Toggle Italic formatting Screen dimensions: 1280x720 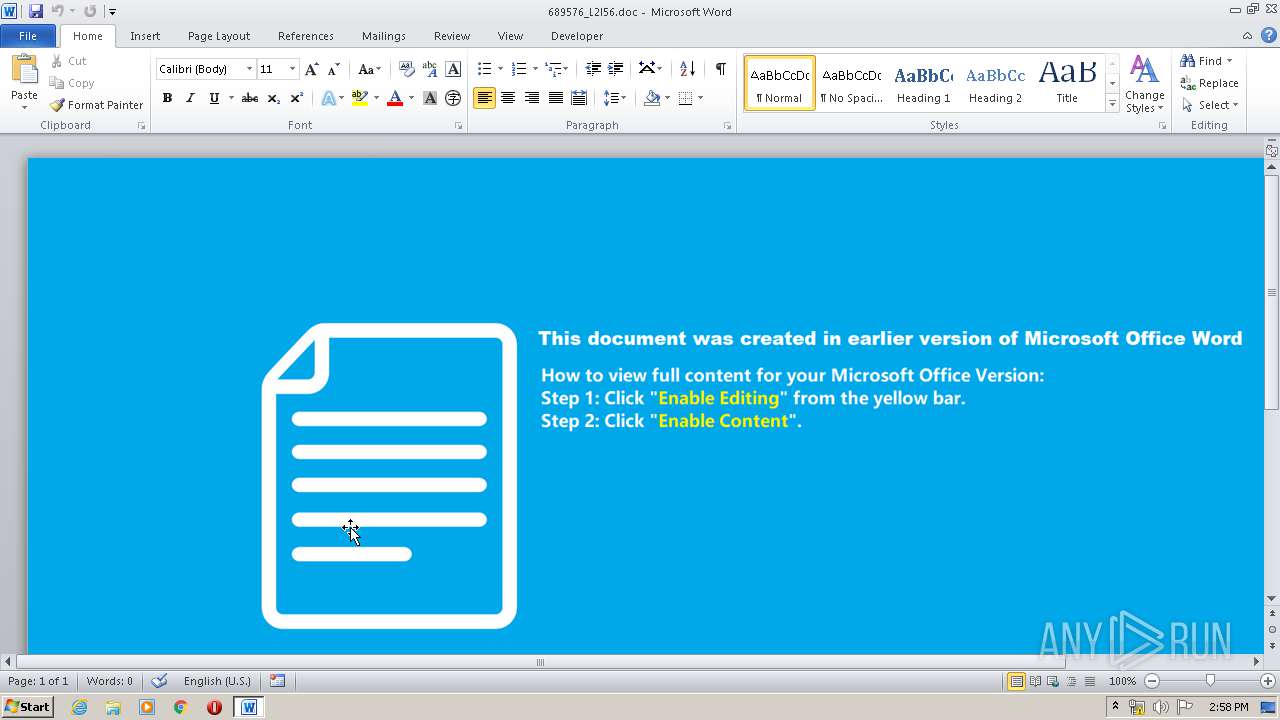(x=190, y=98)
